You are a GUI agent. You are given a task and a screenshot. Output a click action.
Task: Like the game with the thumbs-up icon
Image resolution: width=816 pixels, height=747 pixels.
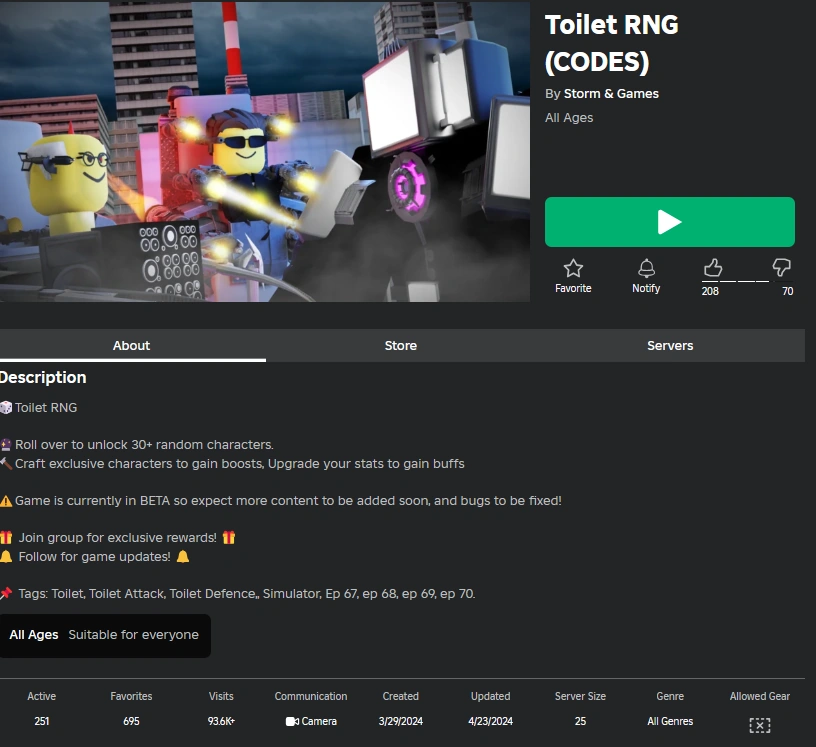pyautogui.click(x=712, y=268)
